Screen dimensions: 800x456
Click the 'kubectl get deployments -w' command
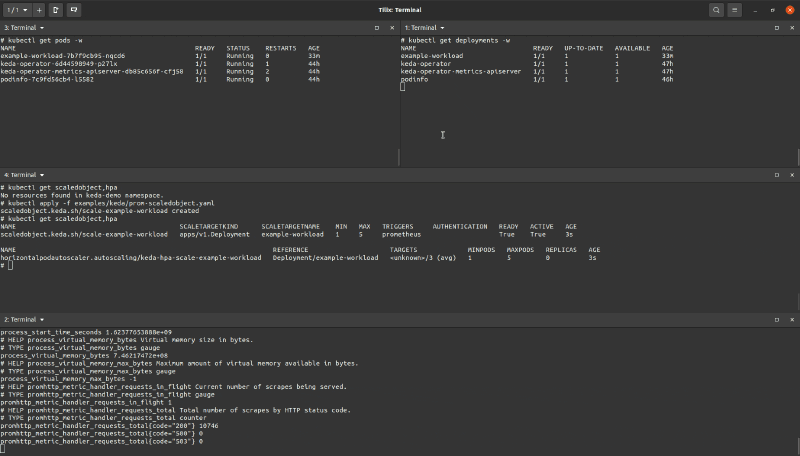[x=456, y=40]
